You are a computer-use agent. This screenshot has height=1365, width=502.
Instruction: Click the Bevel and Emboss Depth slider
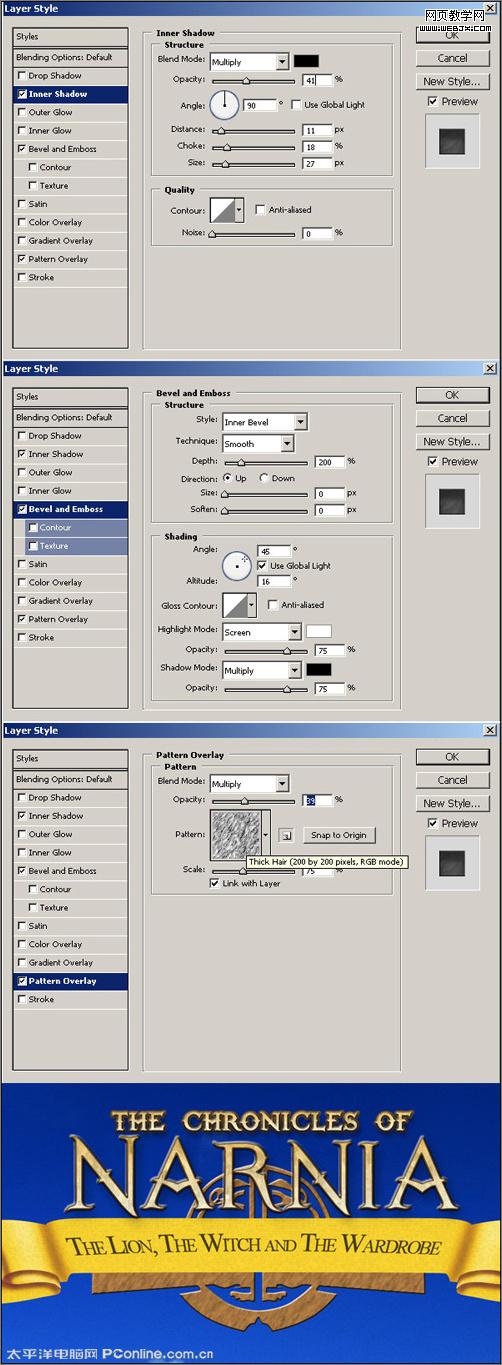coord(264,462)
